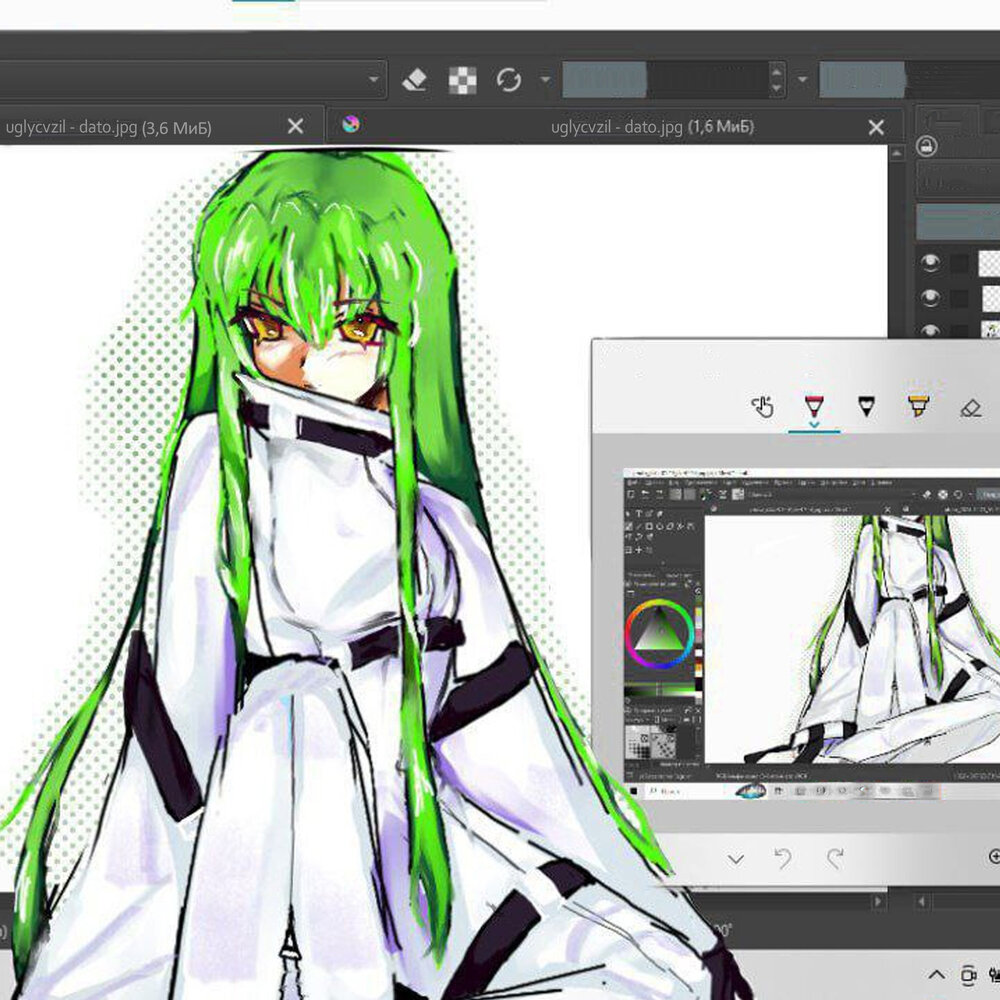Pick the black pencil tool
The height and width of the screenshot is (1000, 1000).
tap(866, 406)
